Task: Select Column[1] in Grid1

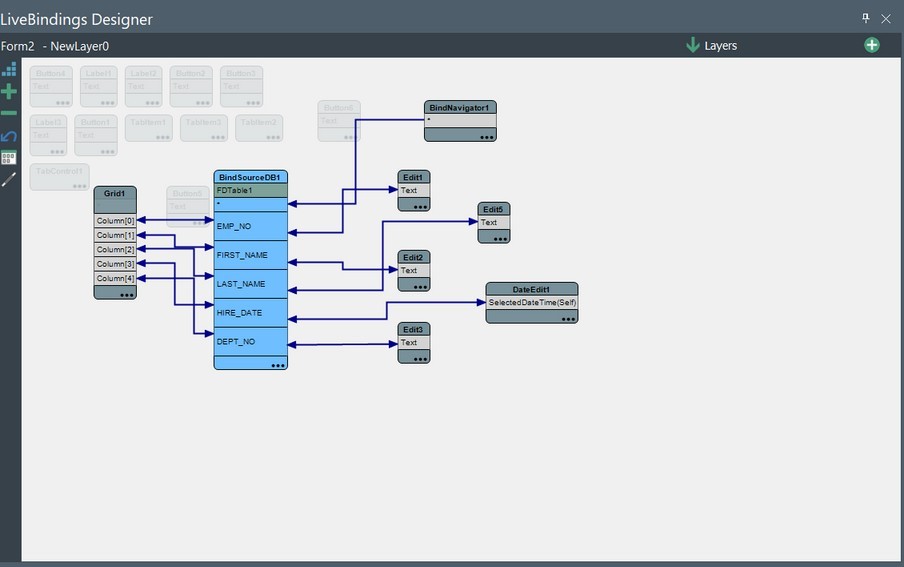Action: tap(115, 235)
